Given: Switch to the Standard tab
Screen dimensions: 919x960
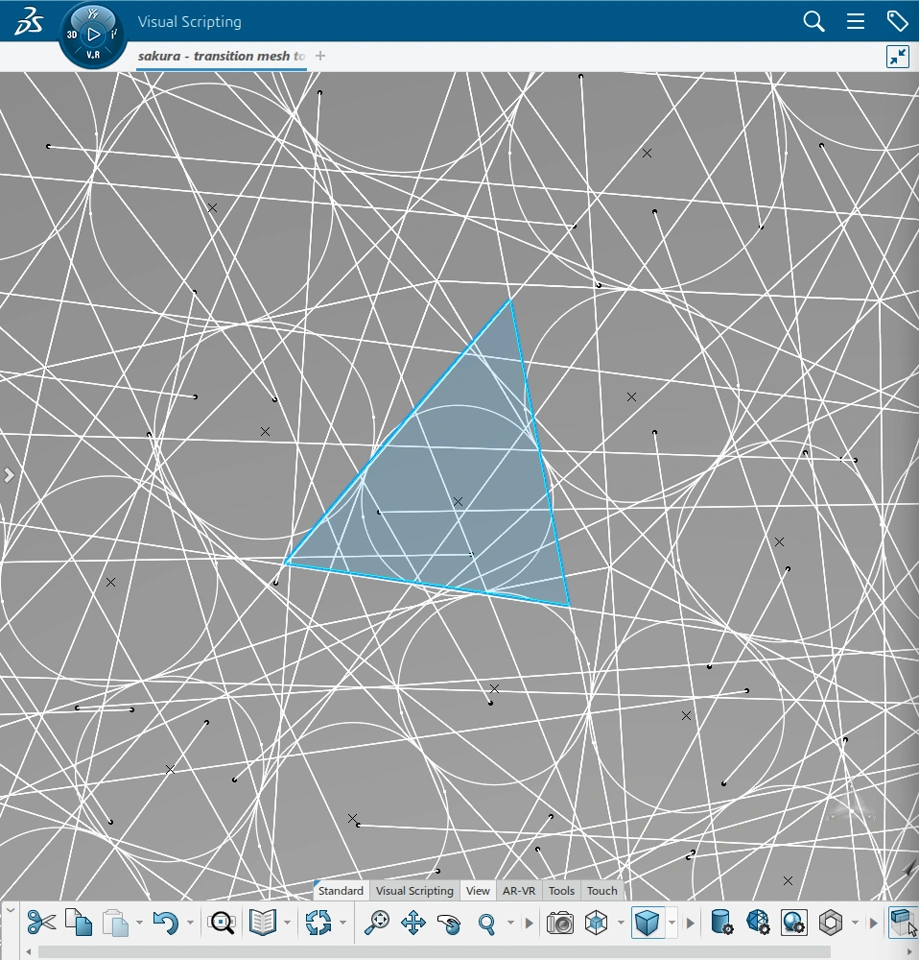Looking at the screenshot, I should 341,891.
